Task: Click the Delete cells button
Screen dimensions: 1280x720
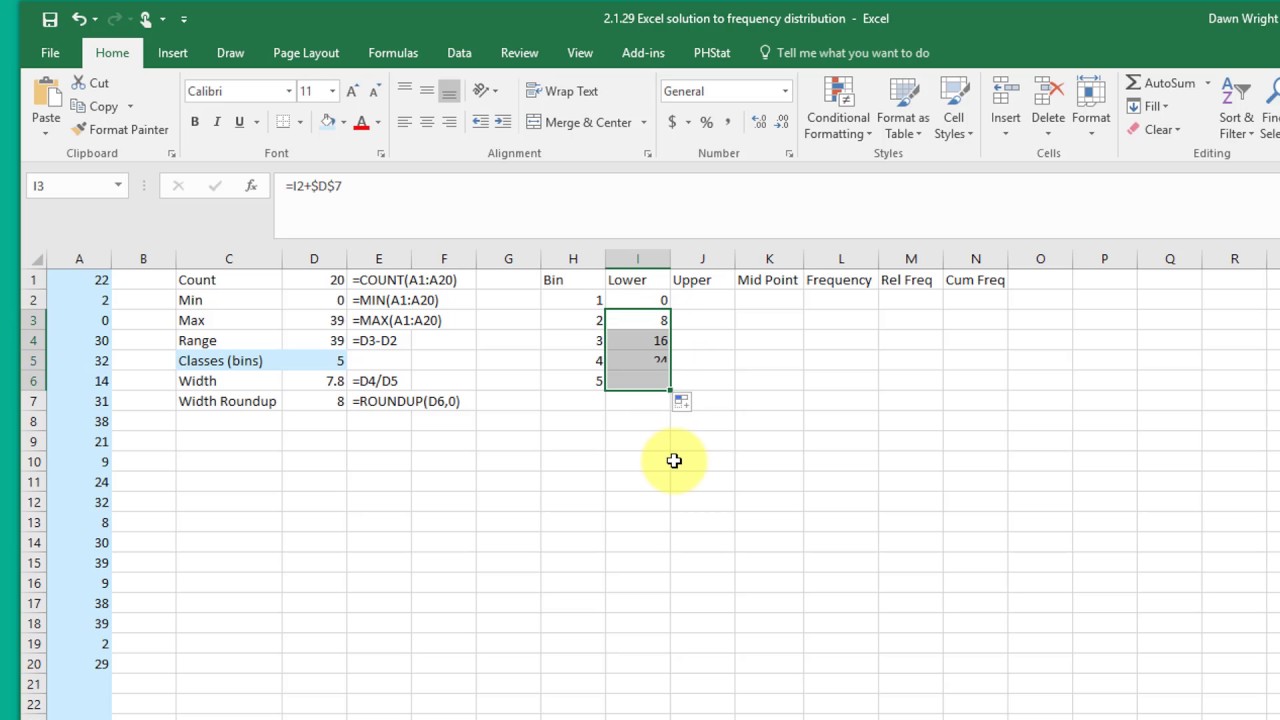Action: point(1048,108)
